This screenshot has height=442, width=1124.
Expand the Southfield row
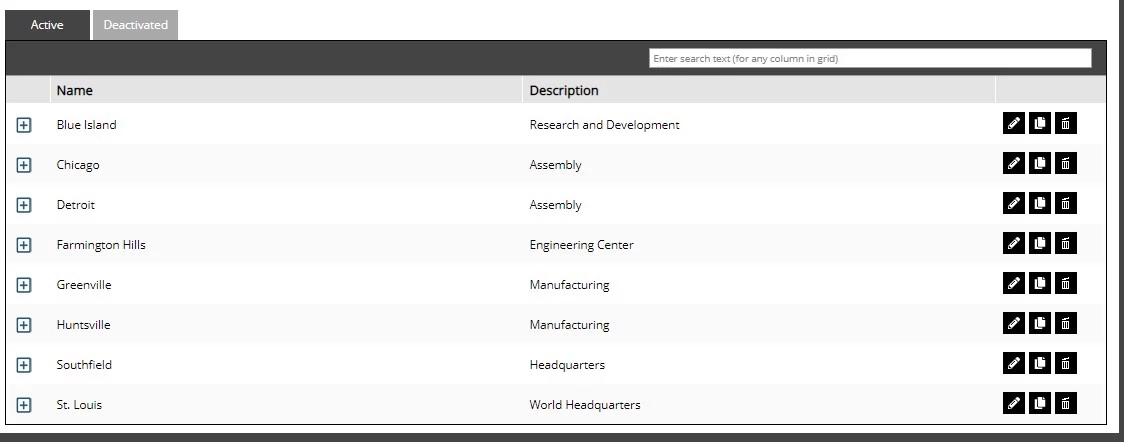(25, 365)
